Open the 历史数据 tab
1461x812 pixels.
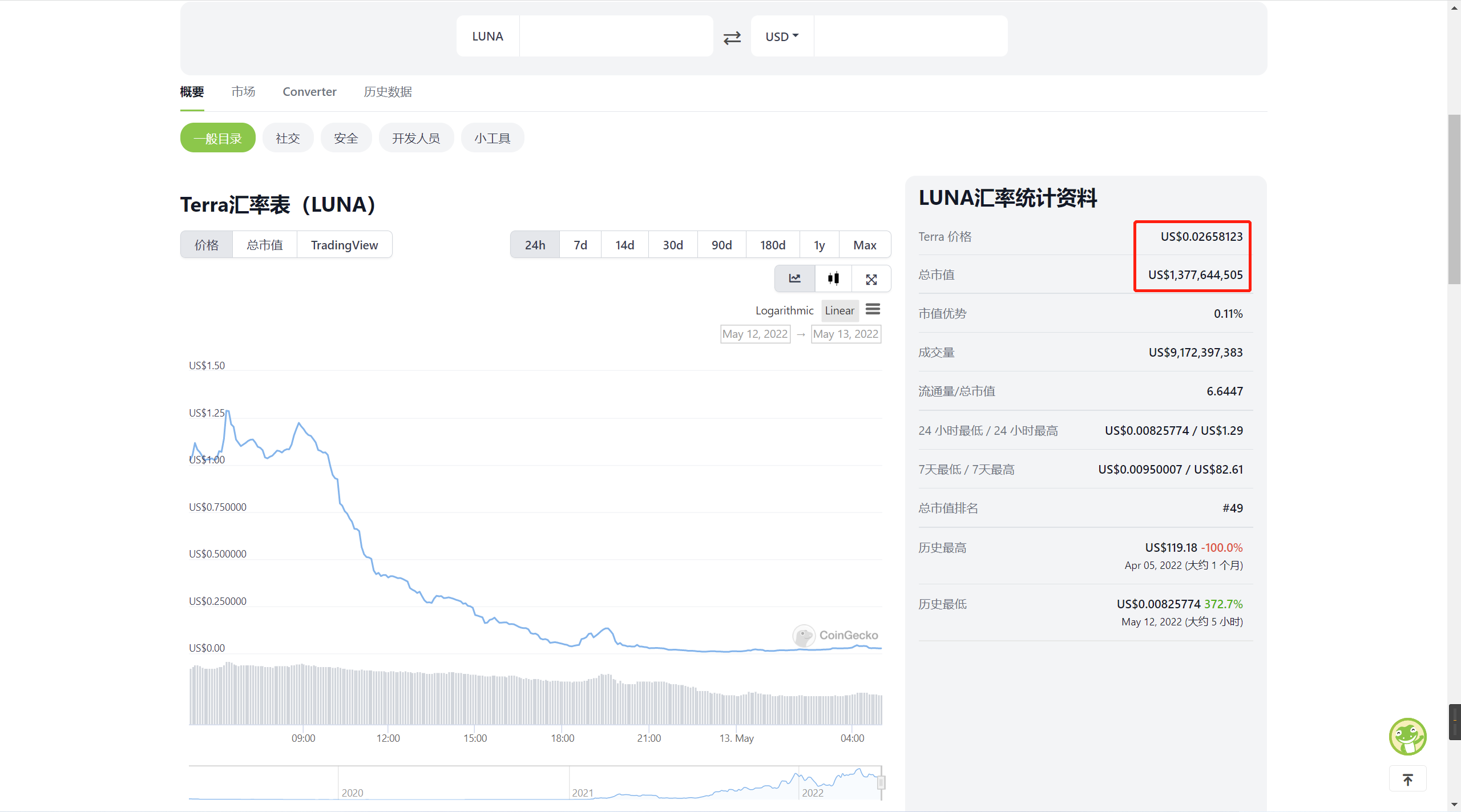[x=388, y=92]
